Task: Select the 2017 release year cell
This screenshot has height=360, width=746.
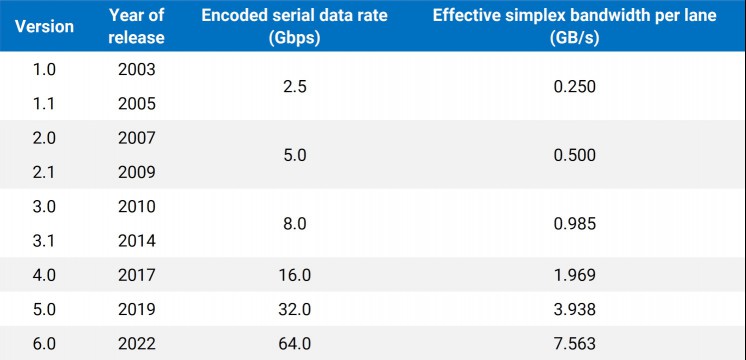Action: point(137,275)
